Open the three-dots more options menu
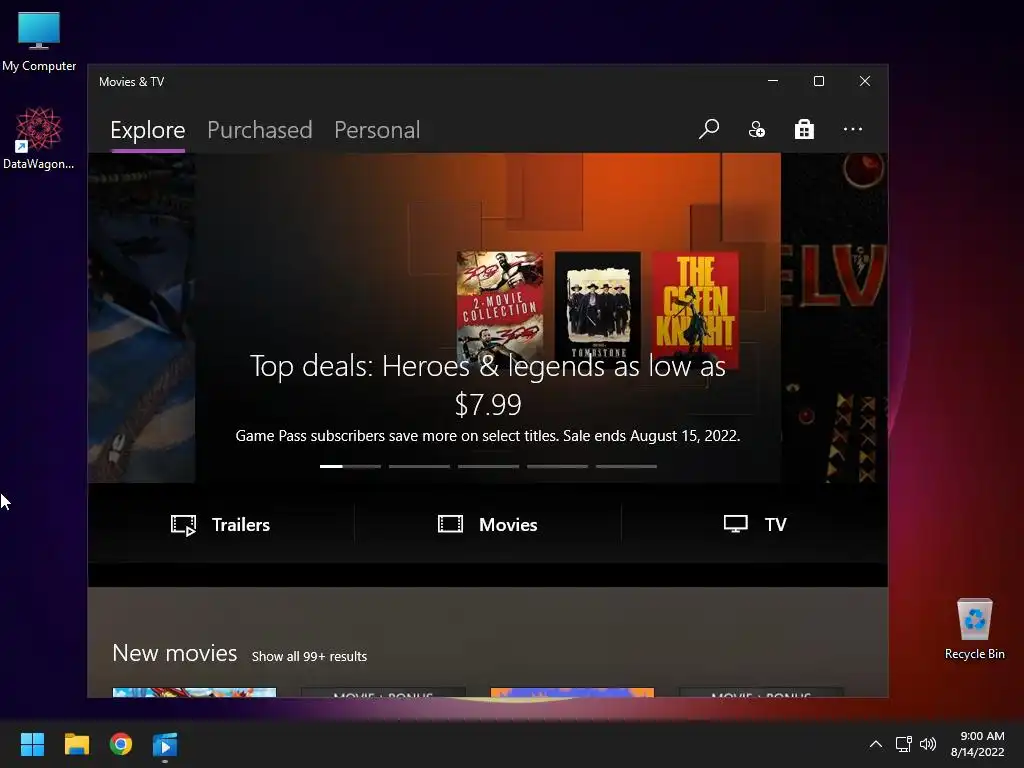Screen dimensions: 1024x768 [x=852, y=129]
